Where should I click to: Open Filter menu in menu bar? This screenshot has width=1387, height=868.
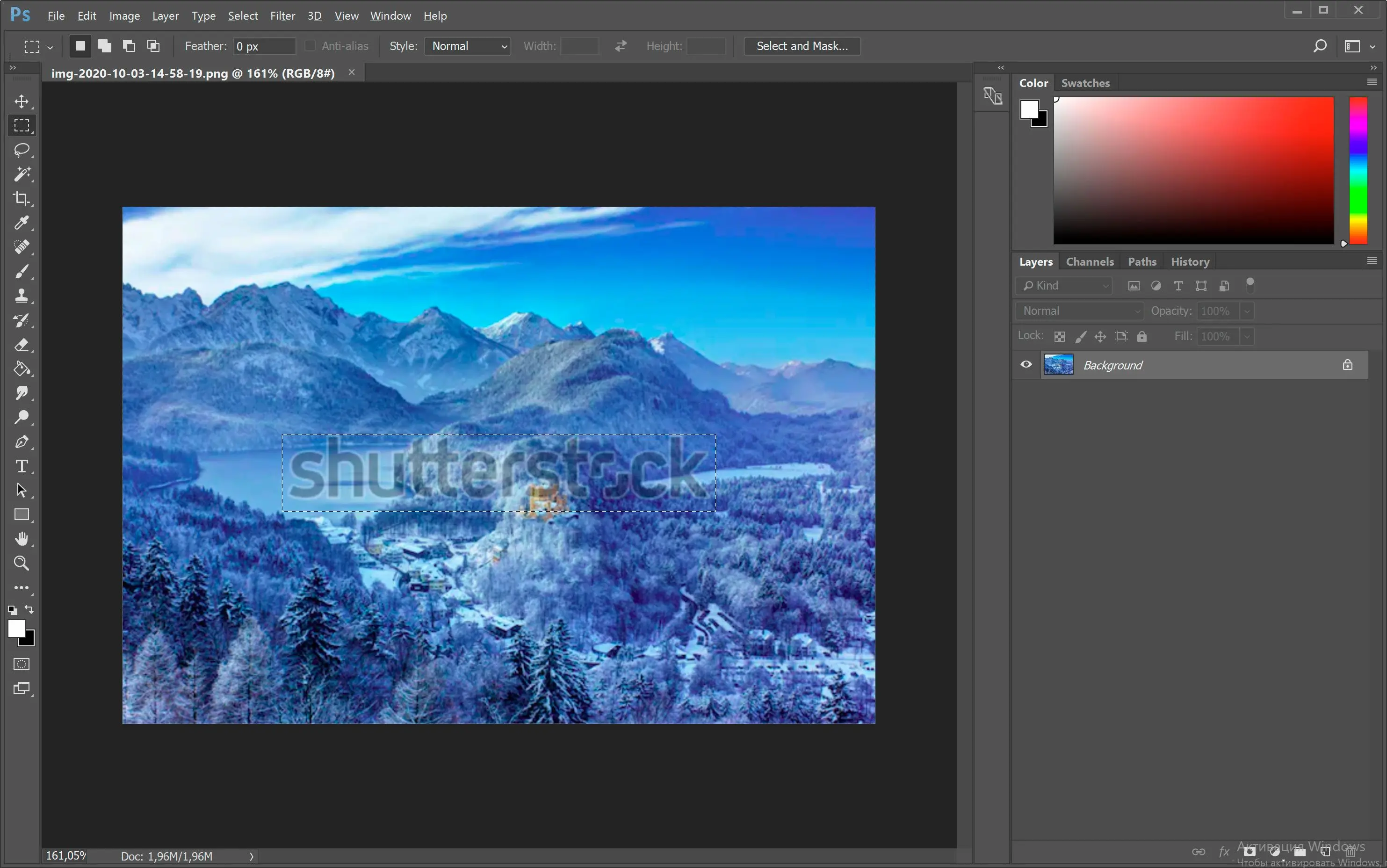click(x=283, y=15)
